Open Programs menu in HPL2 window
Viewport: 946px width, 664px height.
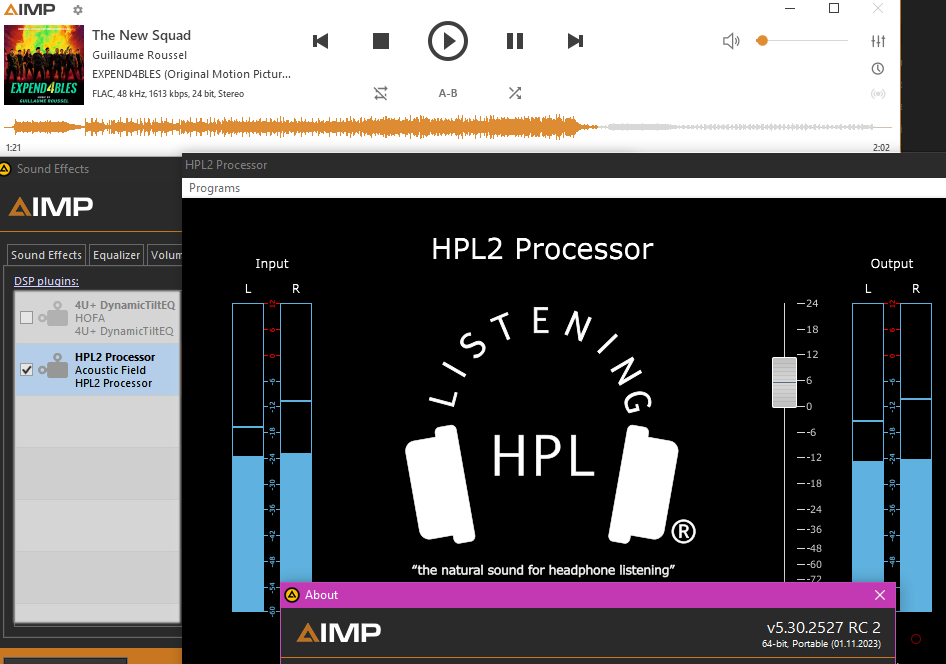(214, 188)
